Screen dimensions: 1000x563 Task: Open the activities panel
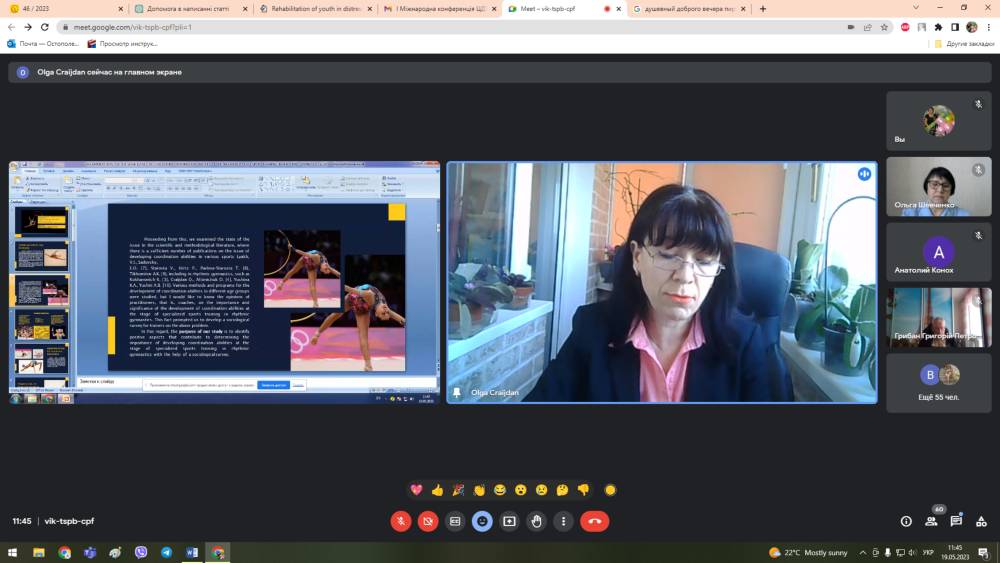pos(980,521)
